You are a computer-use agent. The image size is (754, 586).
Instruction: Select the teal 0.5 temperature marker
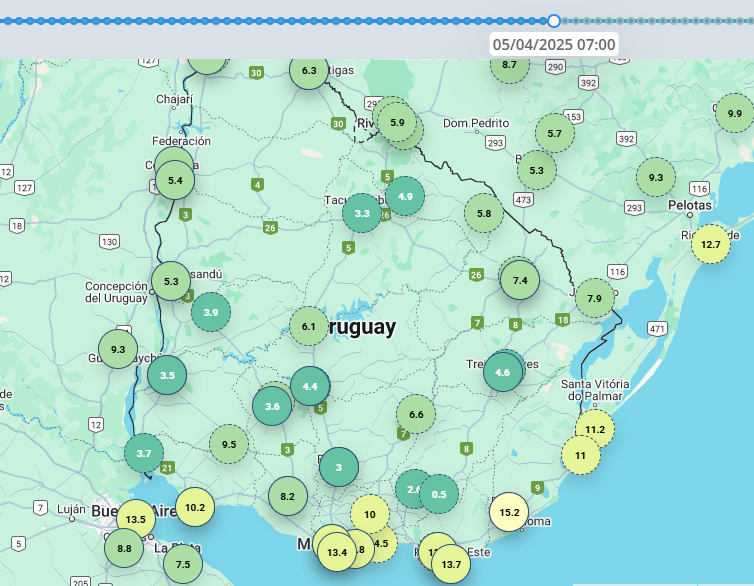click(439, 494)
